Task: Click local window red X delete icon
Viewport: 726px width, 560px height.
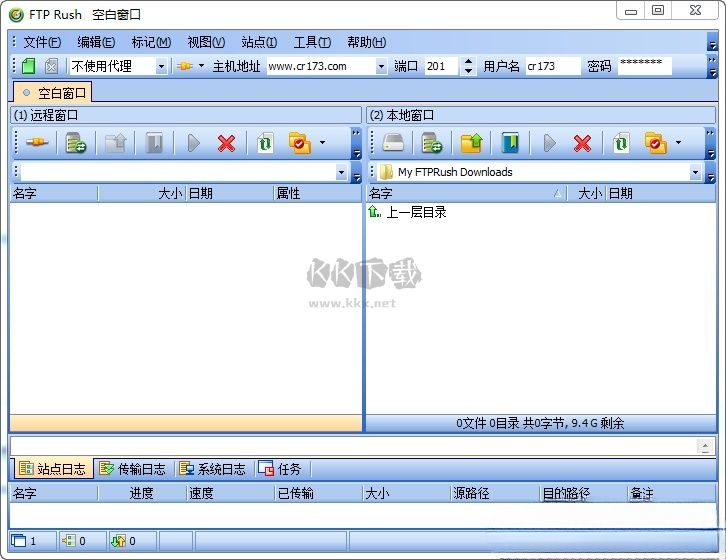Action: tap(582, 143)
